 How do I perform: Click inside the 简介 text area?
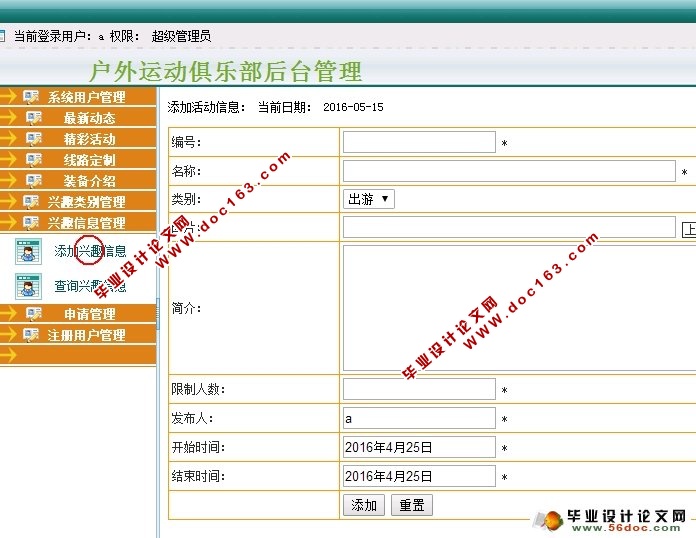coord(519,308)
